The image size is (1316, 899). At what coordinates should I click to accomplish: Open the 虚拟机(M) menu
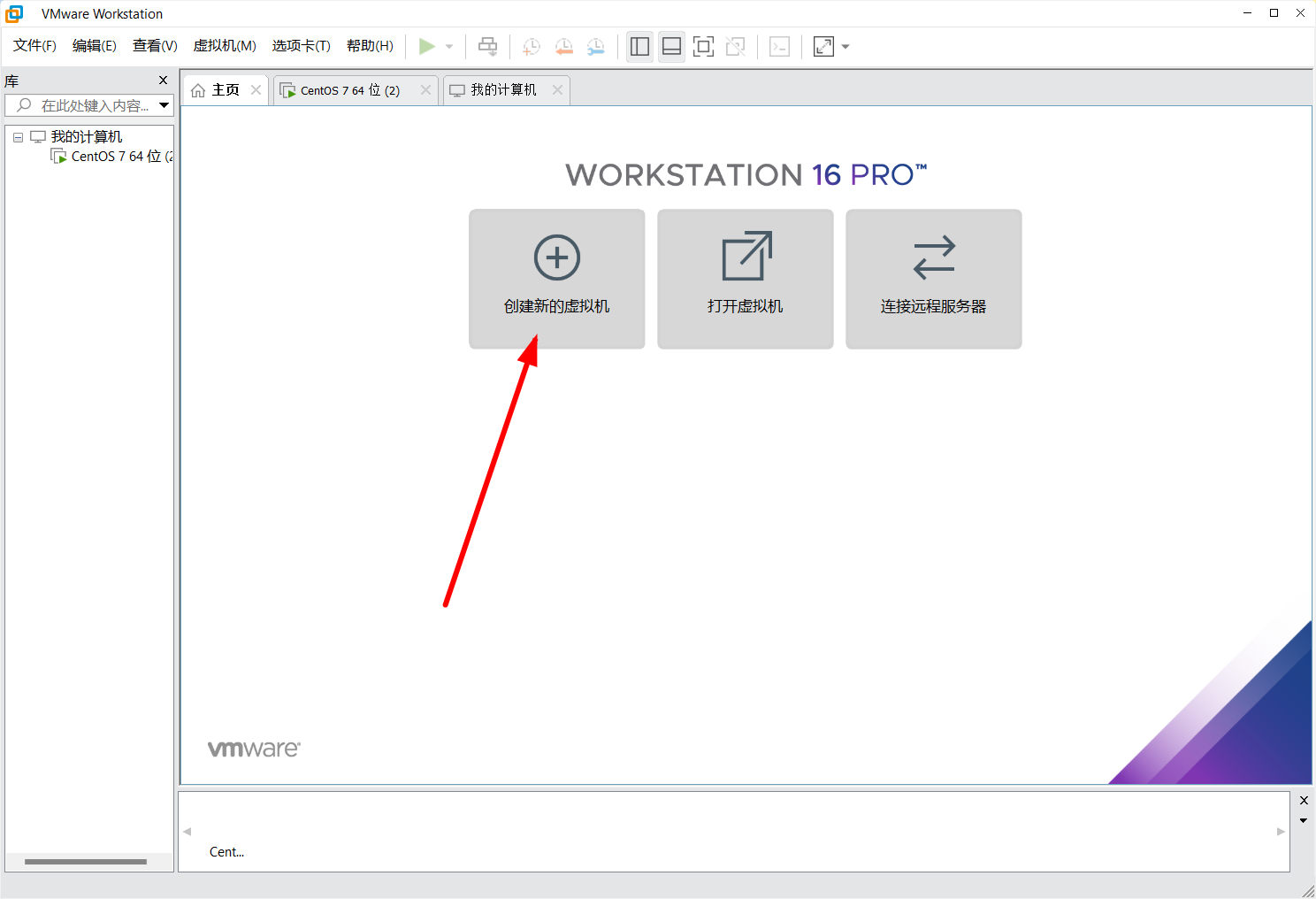[x=225, y=46]
